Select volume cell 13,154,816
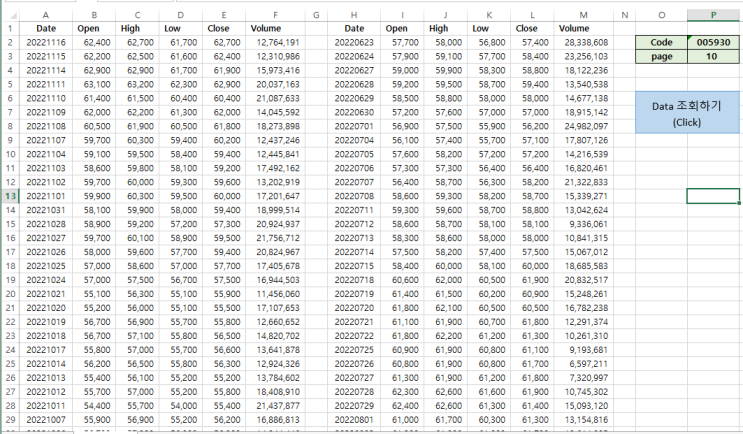743x434 pixels. 583,420
